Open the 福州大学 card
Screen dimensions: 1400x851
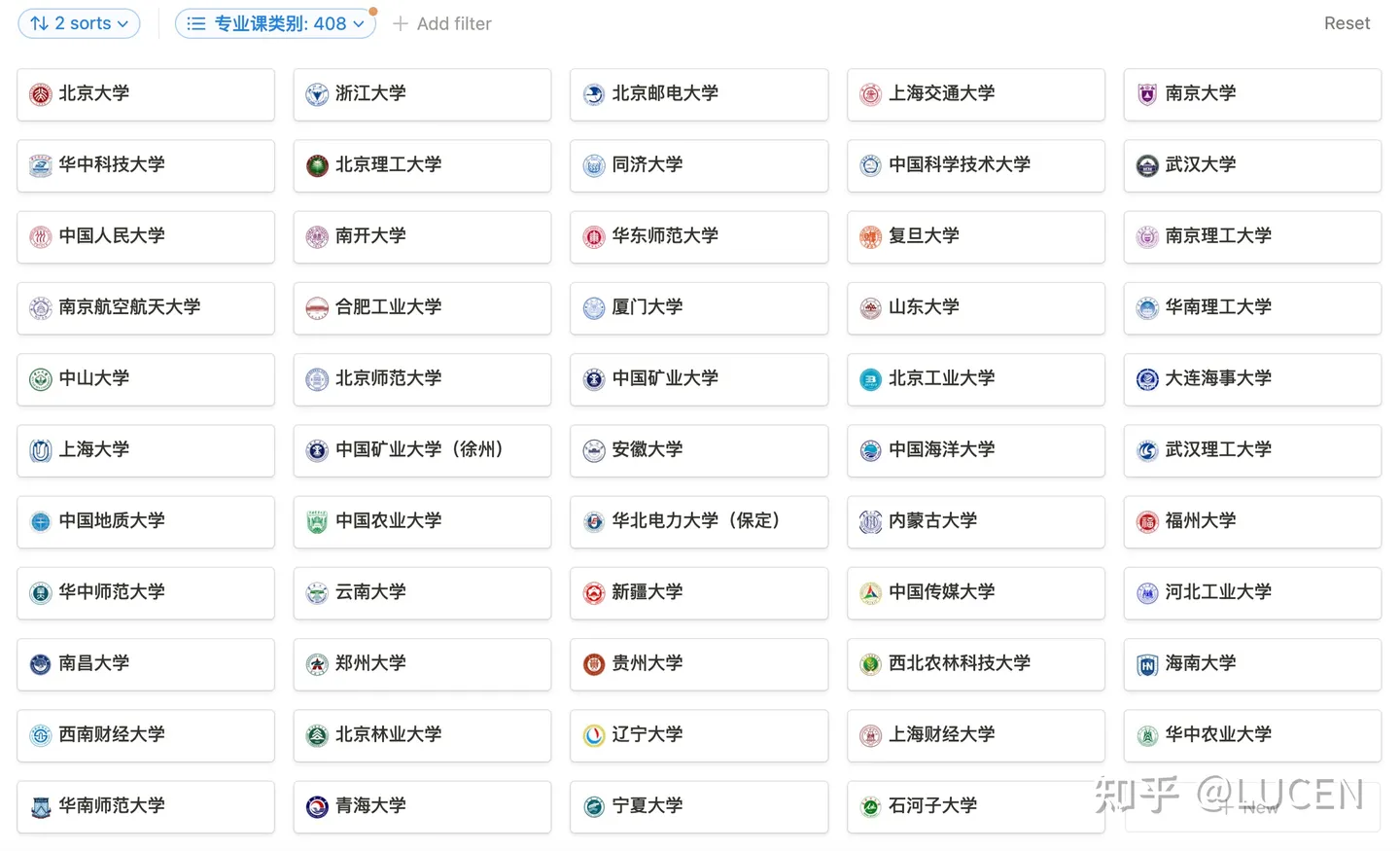[1252, 521]
